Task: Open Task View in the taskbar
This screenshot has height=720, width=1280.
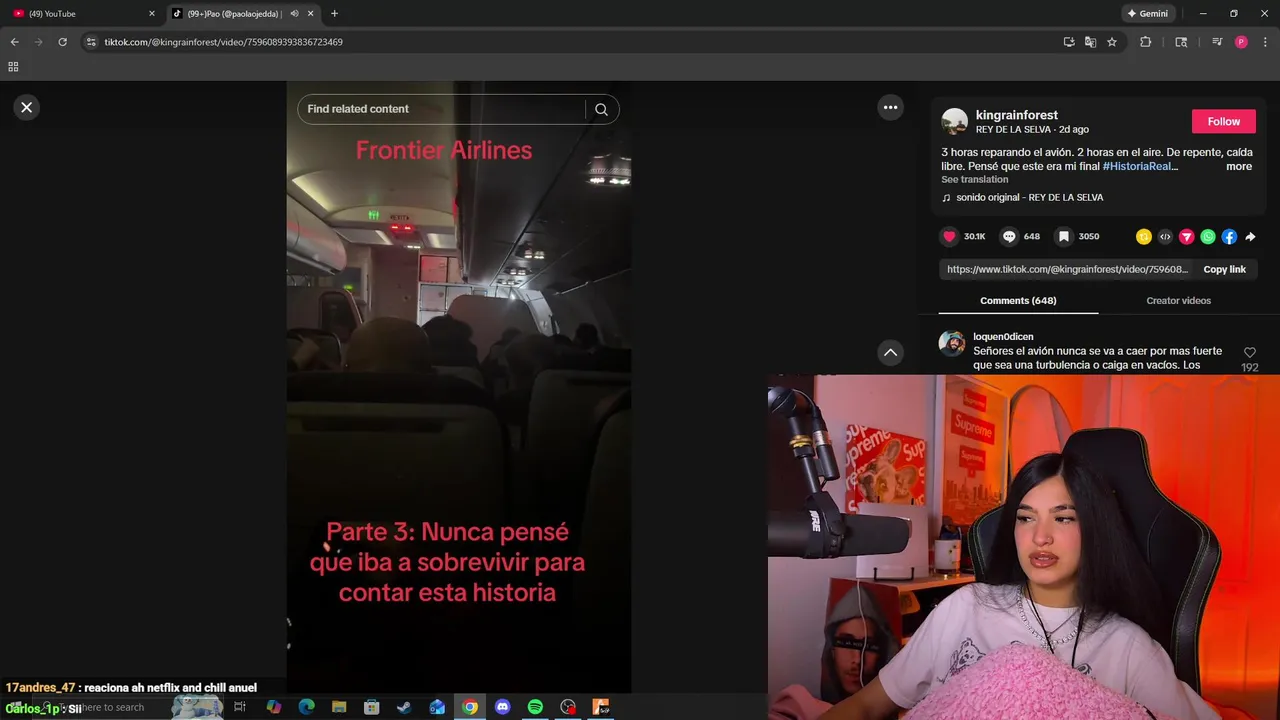Action: pyautogui.click(x=240, y=707)
